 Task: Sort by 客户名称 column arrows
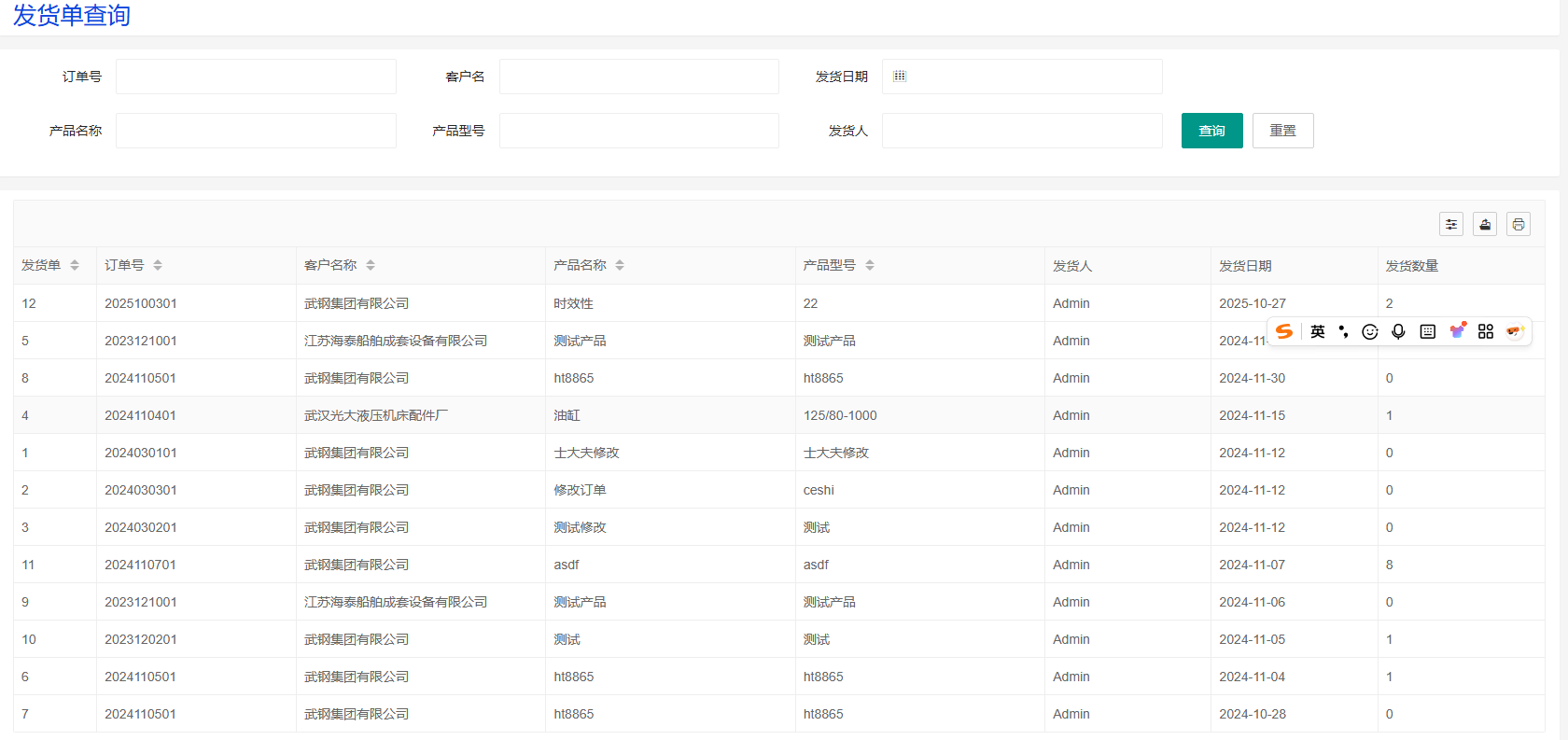click(371, 265)
